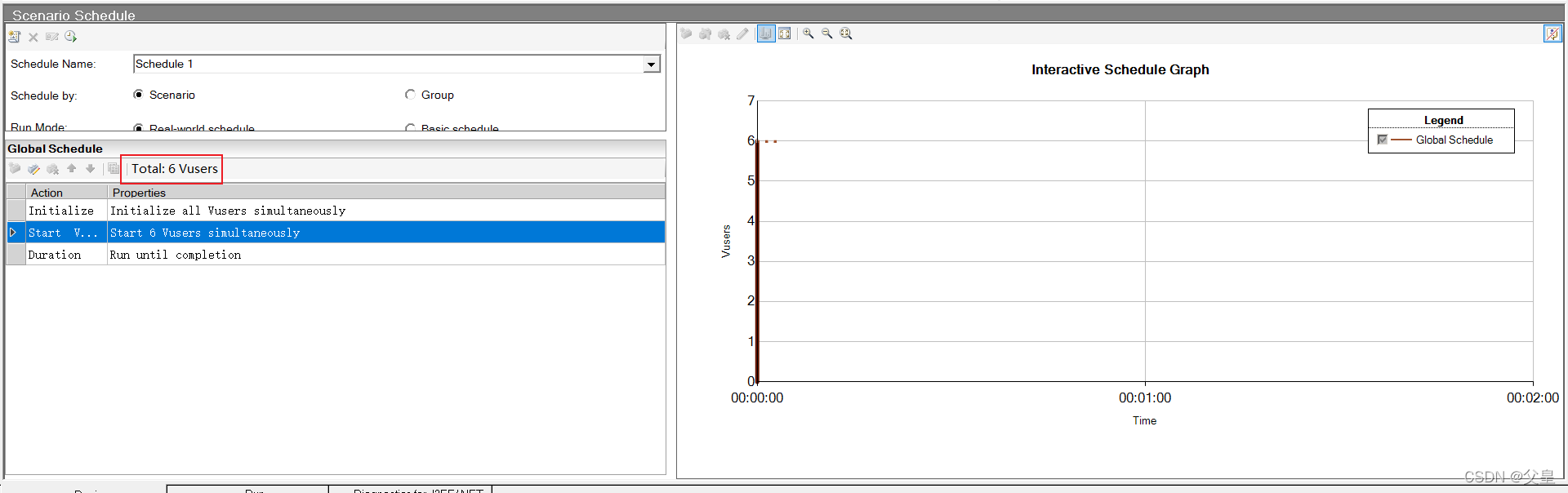Image resolution: width=1568 pixels, height=493 pixels.
Task: Select the Group radio button
Action: (x=410, y=95)
